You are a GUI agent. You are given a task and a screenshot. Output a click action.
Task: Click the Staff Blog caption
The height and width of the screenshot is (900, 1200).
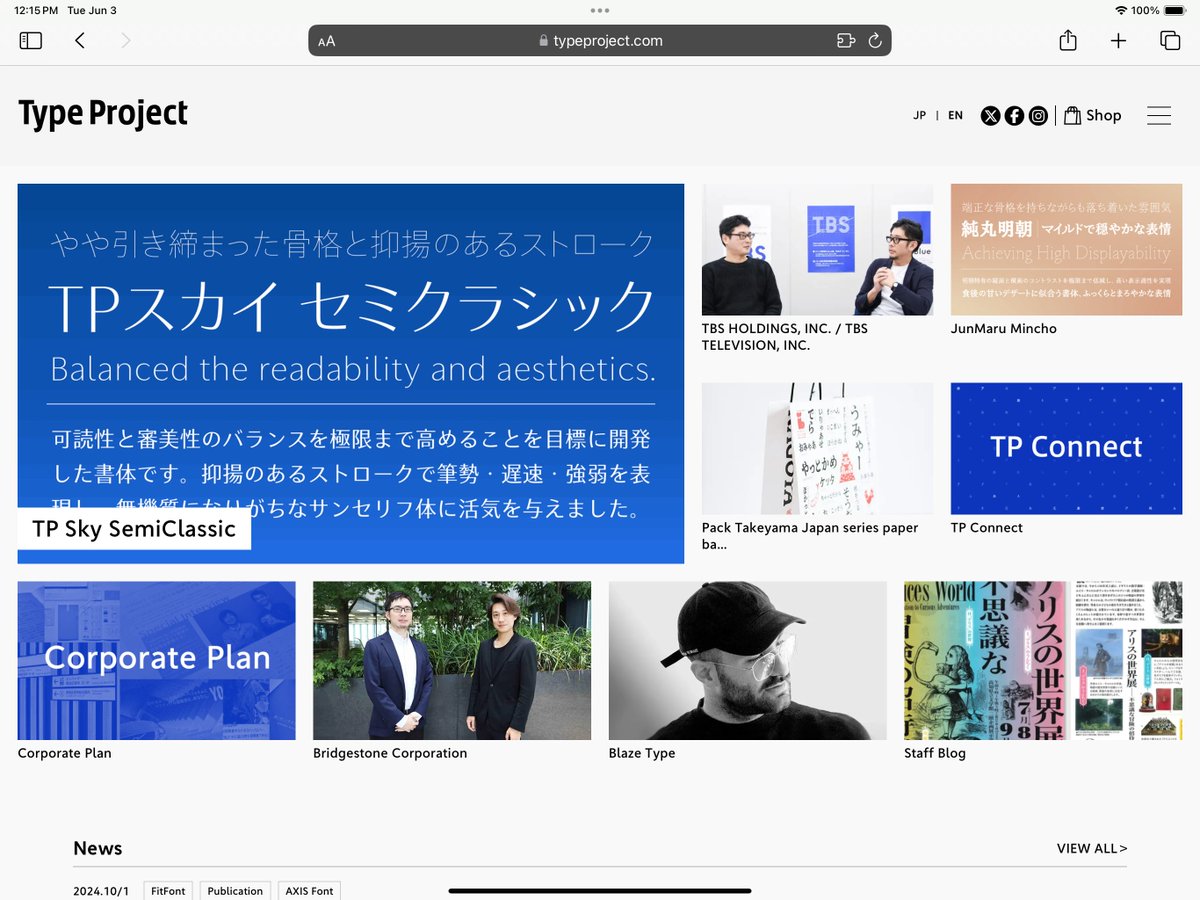[935, 753]
